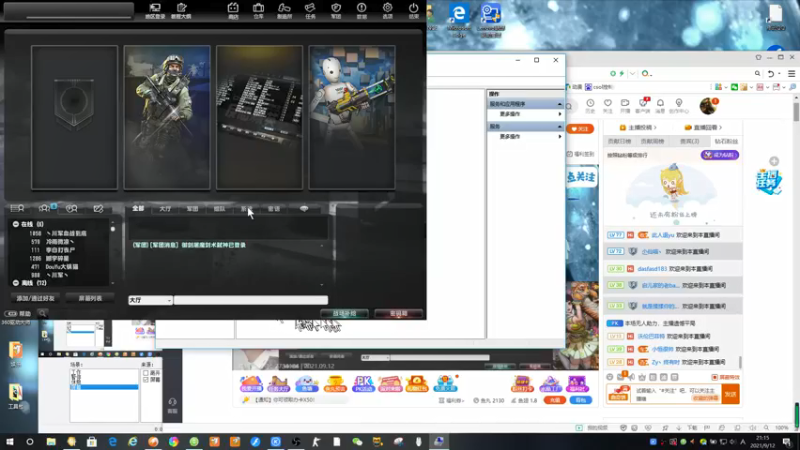Expand the 离线 offline friends group

(x=16, y=283)
